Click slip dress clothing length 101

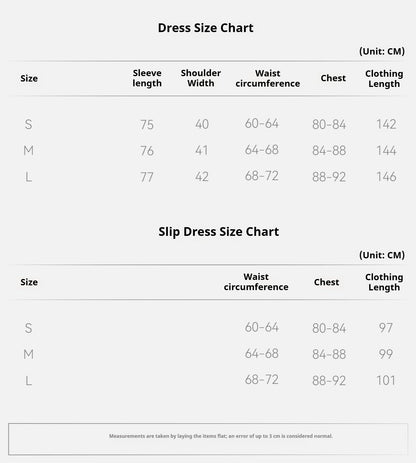click(386, 380)
